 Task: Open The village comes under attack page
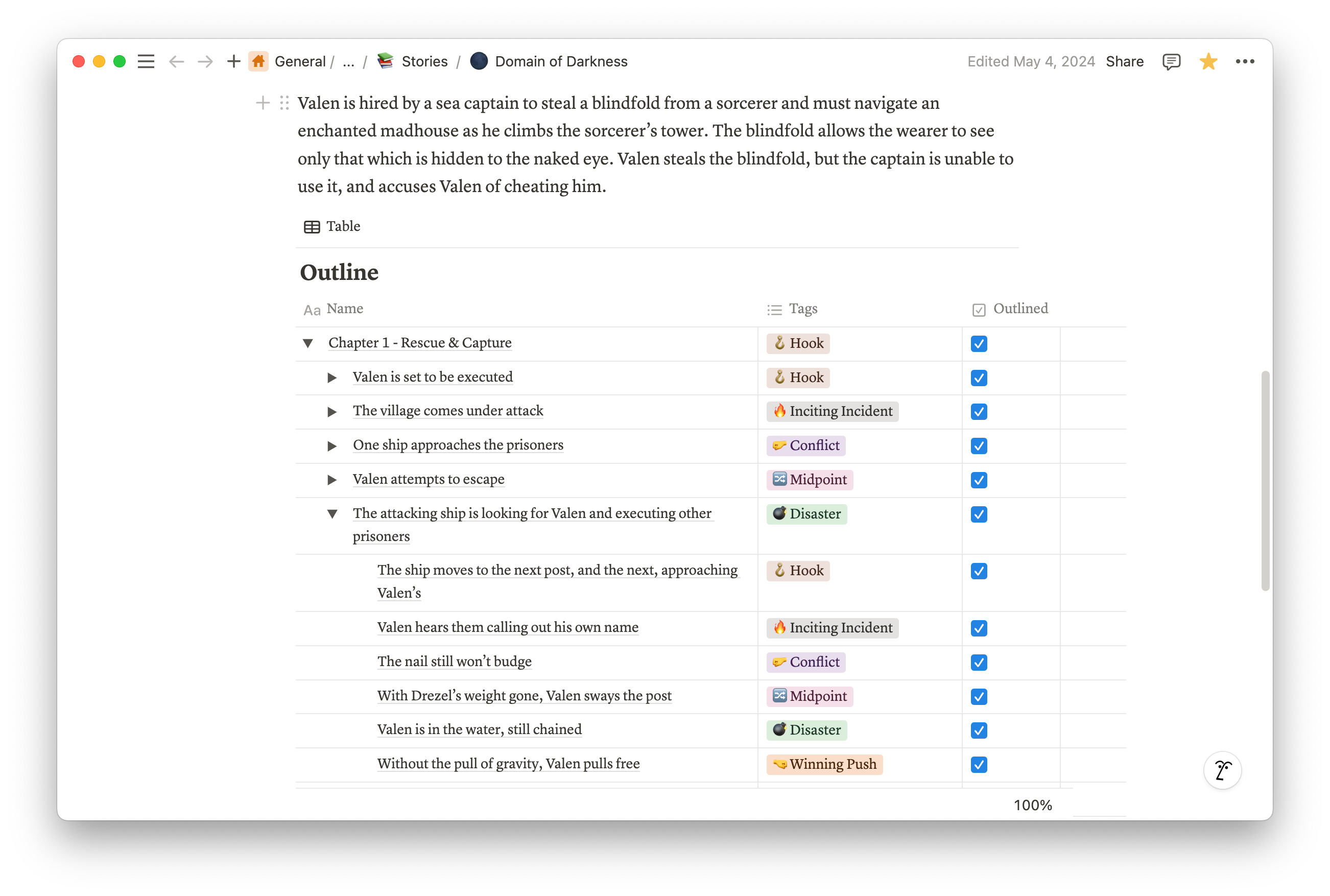[x=448, y=411]
